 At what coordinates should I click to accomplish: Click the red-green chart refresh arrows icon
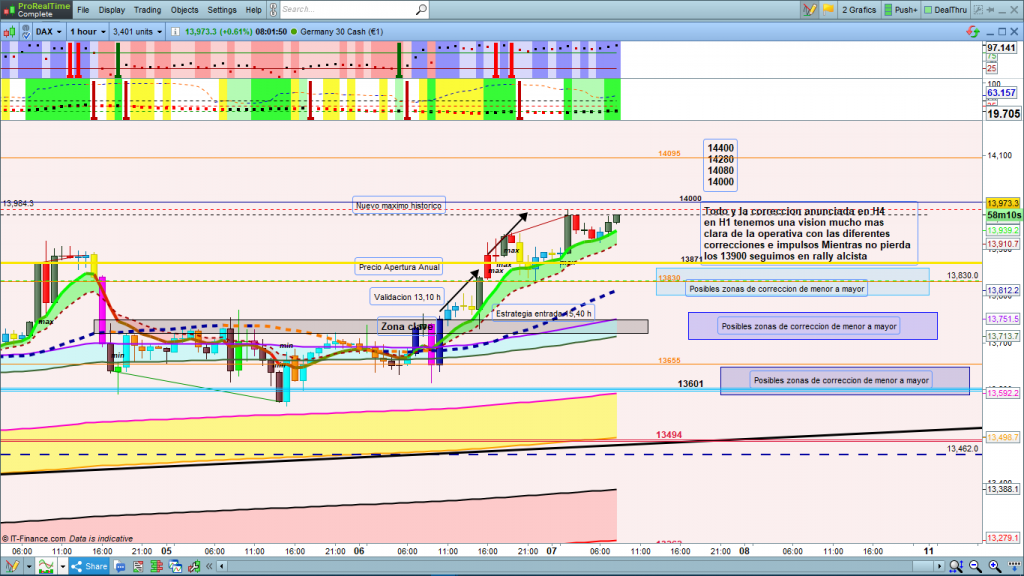pos(974,31)
